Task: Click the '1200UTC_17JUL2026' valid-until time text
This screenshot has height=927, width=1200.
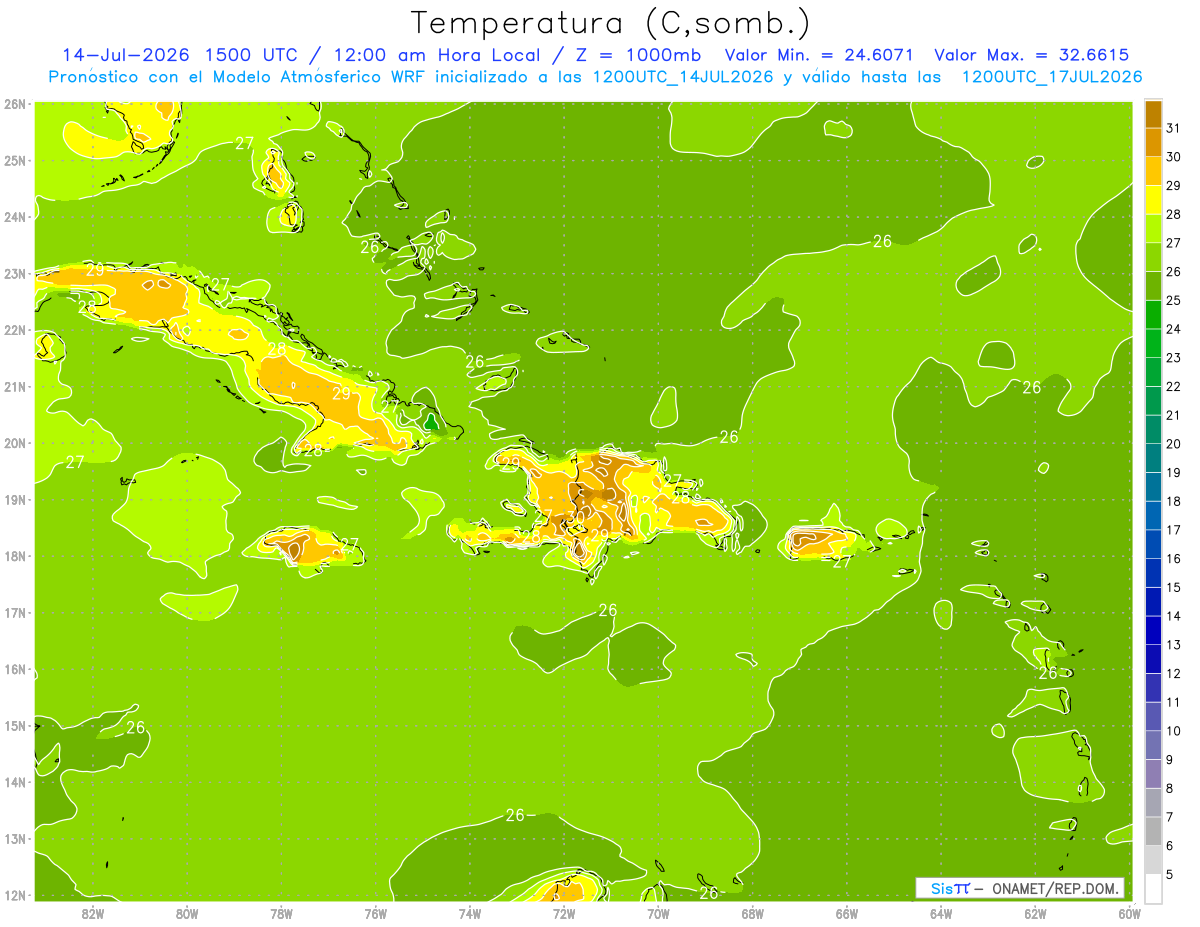Action: point(1052,77)
